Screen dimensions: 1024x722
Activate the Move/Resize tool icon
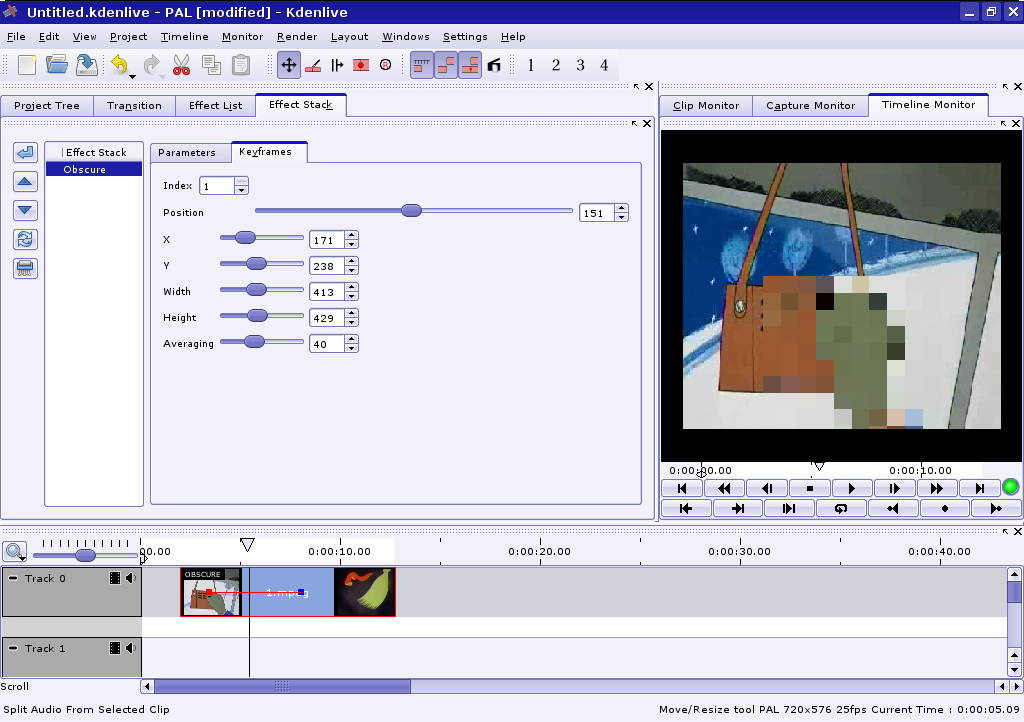pyautogui.click(x=288, y=65)
